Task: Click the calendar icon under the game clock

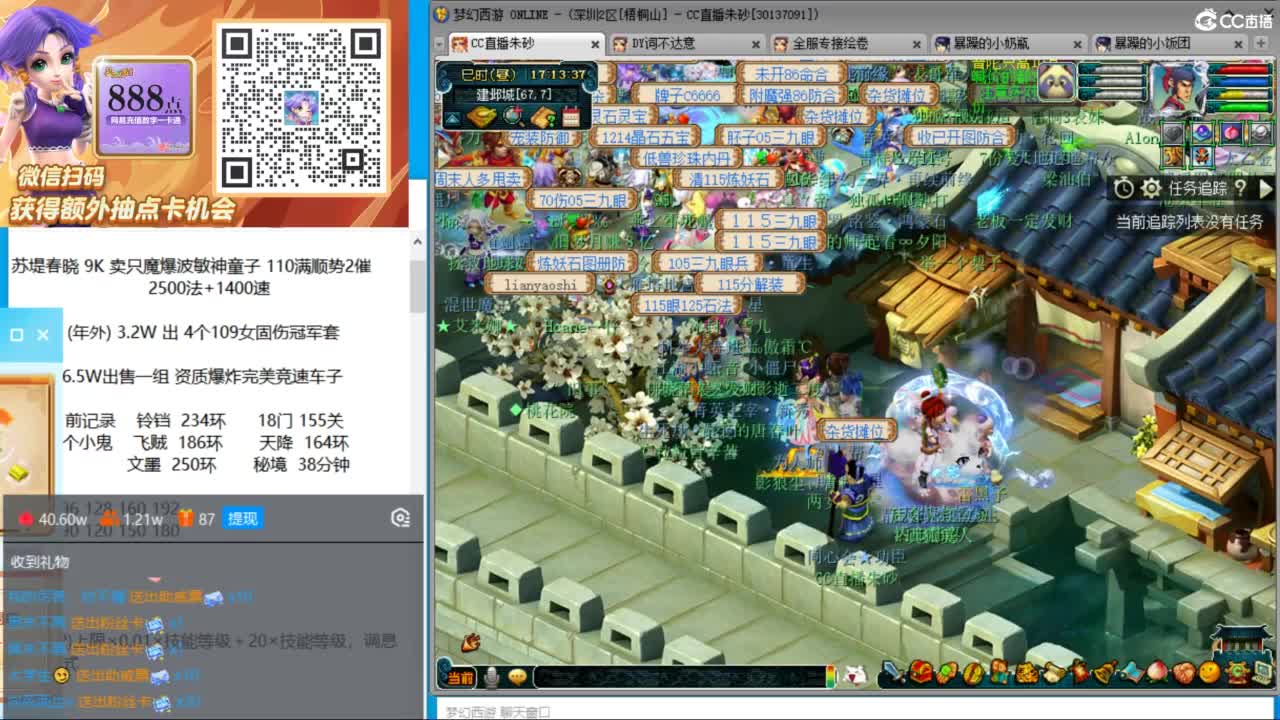Action: (570, 117)
